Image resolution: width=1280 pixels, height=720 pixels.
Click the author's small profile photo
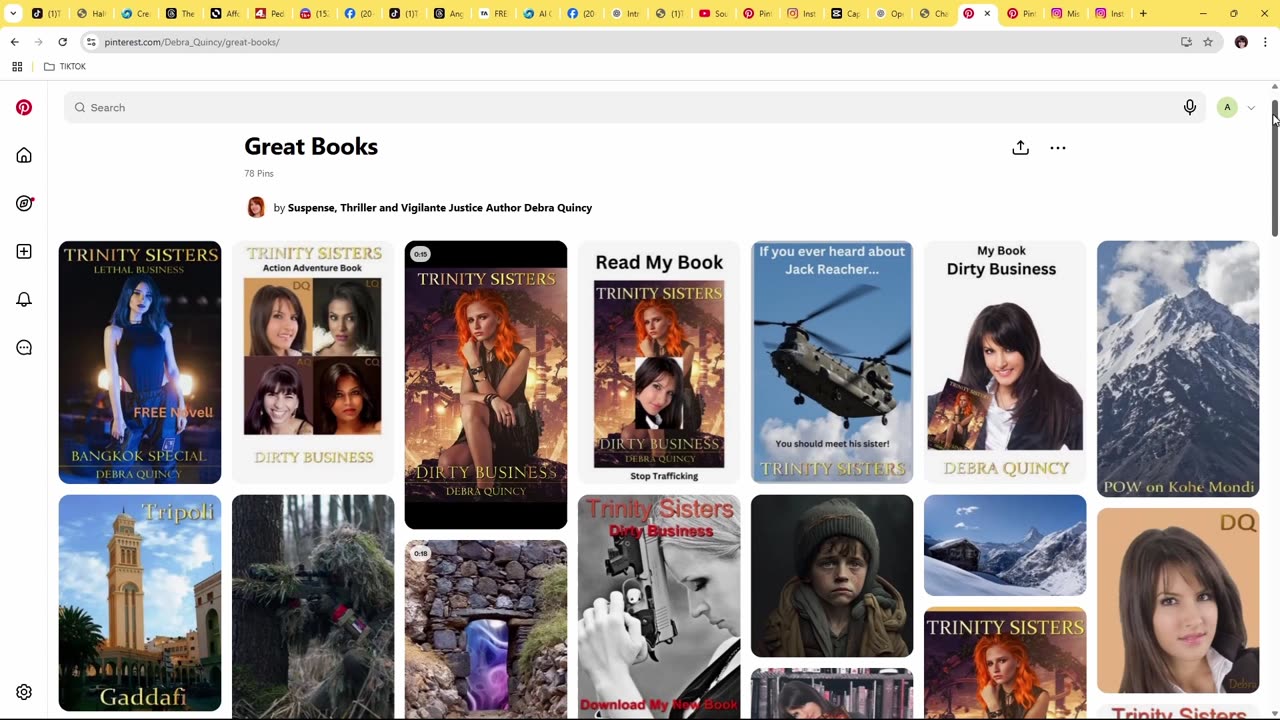click(256, 207)
